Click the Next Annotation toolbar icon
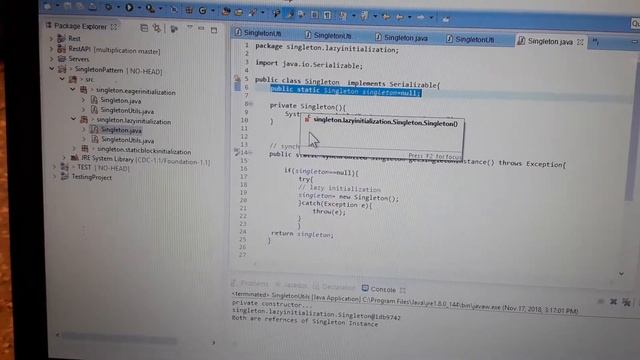Viewport: 640px width, 360px height. [x=343, y=16]
